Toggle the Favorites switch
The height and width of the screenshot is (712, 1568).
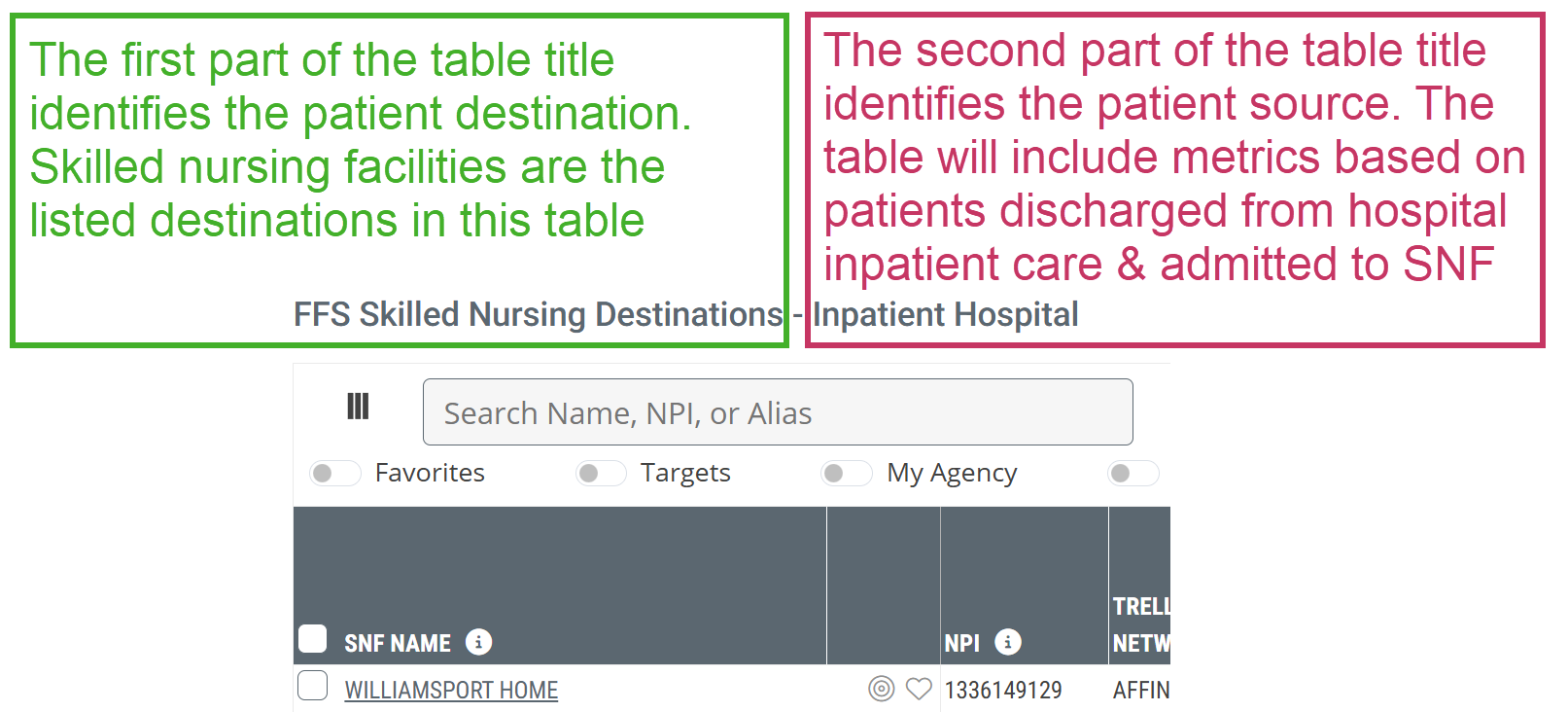(x=334, y=474)
